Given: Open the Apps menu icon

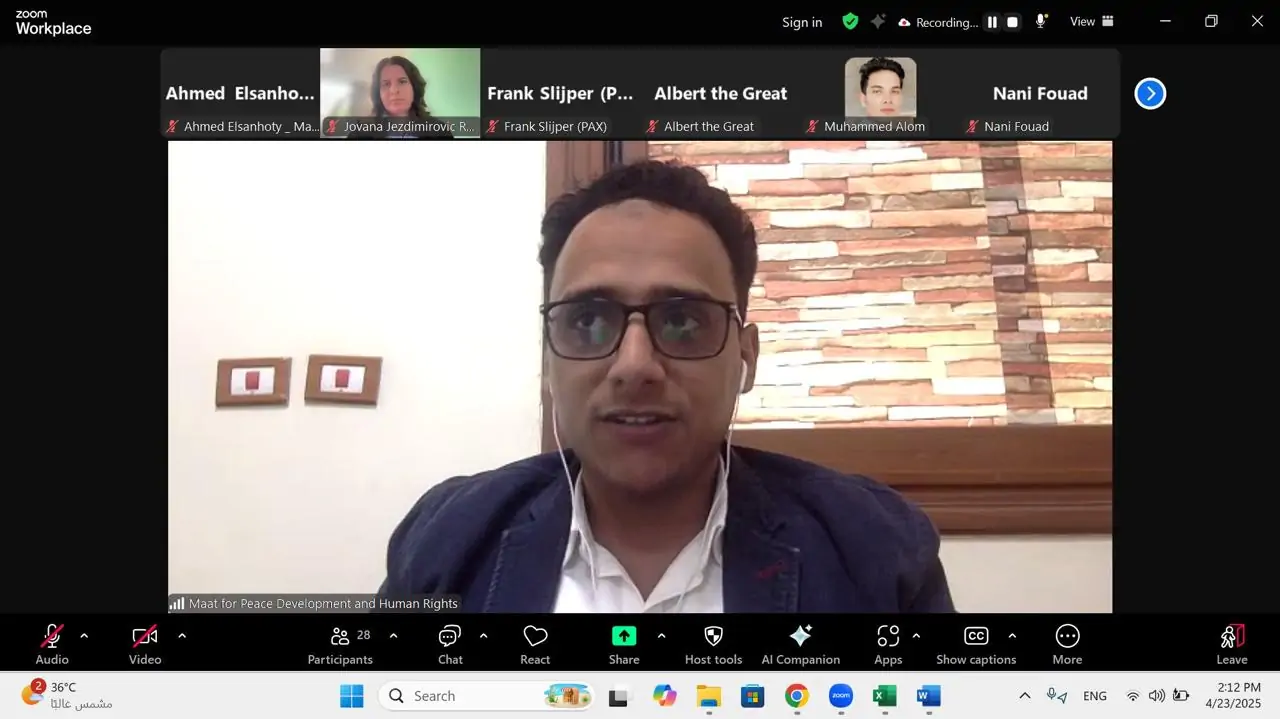Looking at the screenshot, I should tap(888, 643).
